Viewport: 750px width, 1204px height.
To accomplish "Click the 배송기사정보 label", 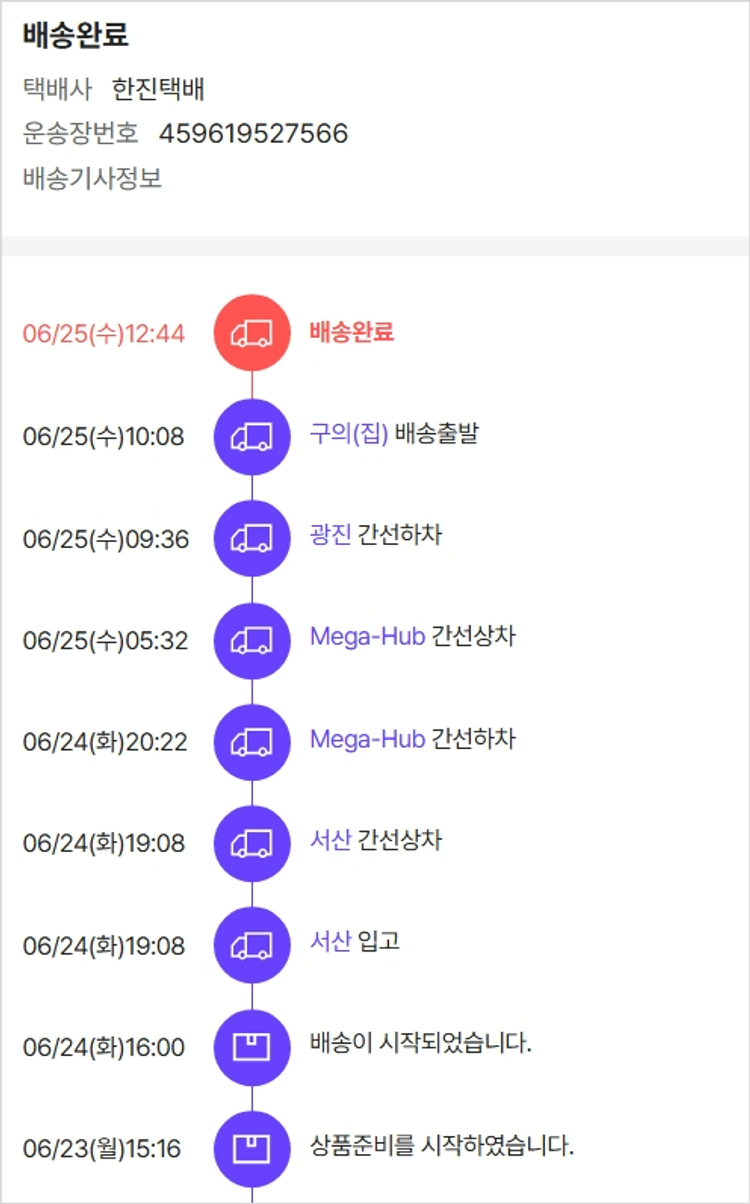I will 92,179.
